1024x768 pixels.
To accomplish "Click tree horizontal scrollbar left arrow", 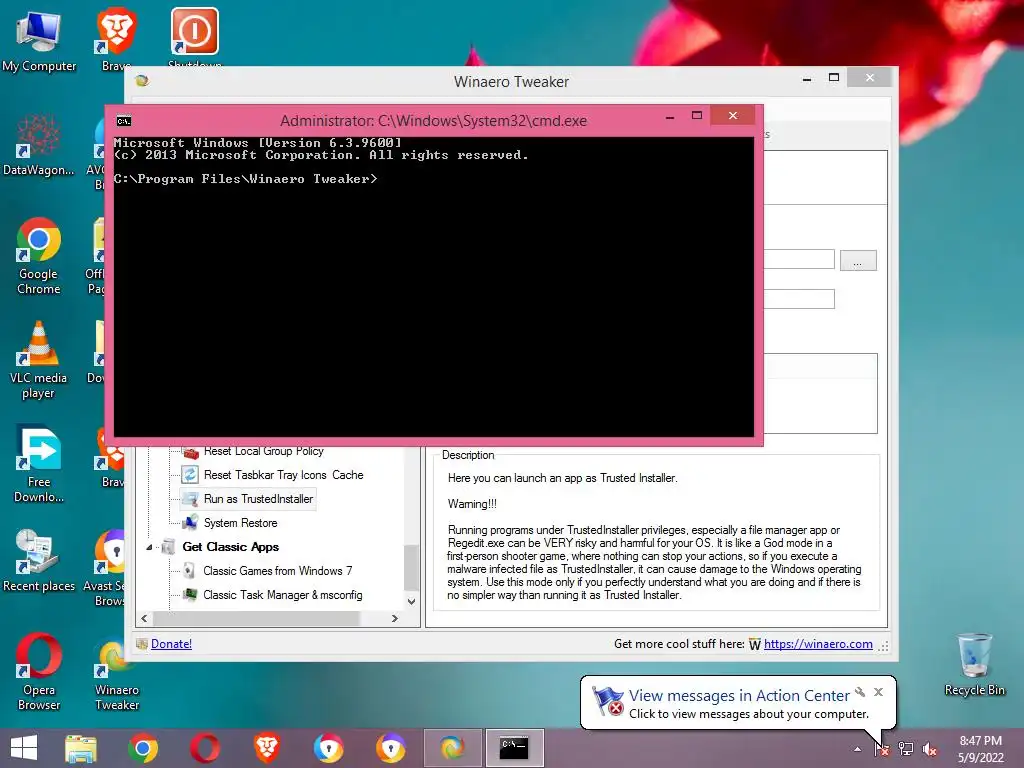I will 144,618.
